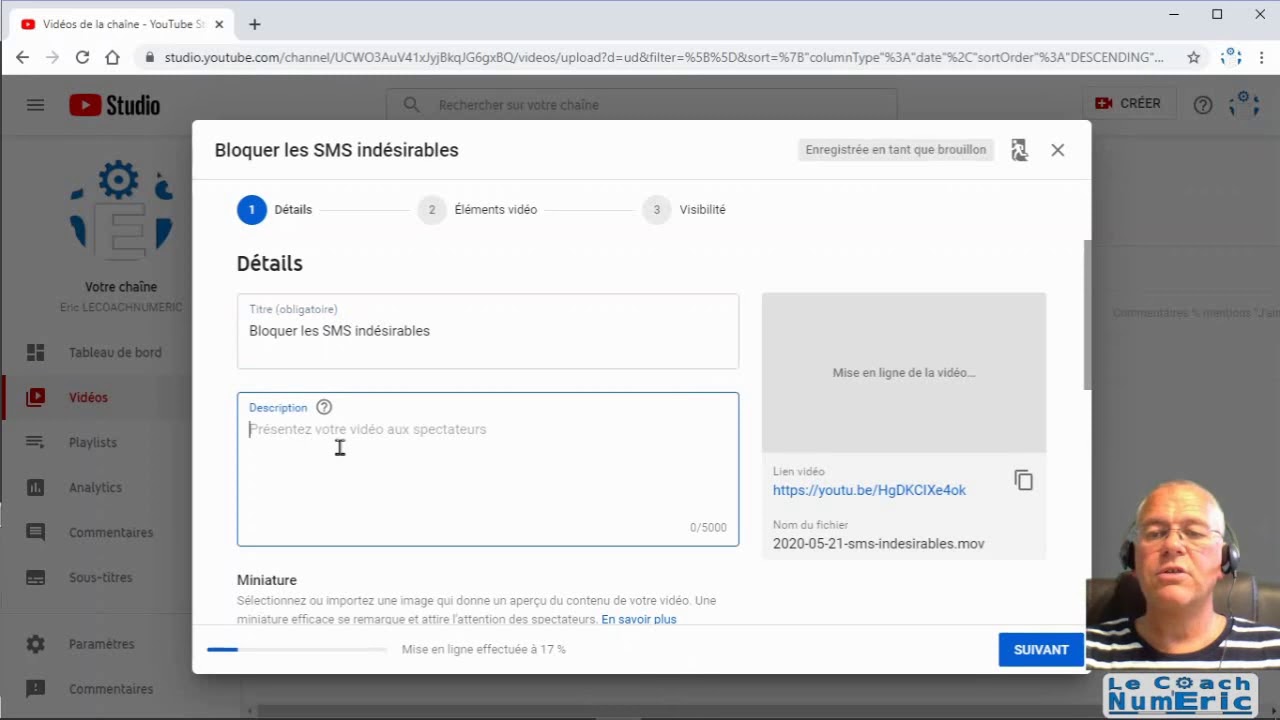Click the dialog vertical scrollbar
The height and width of the screenshot is (720, 1280).
[1087, 315]
